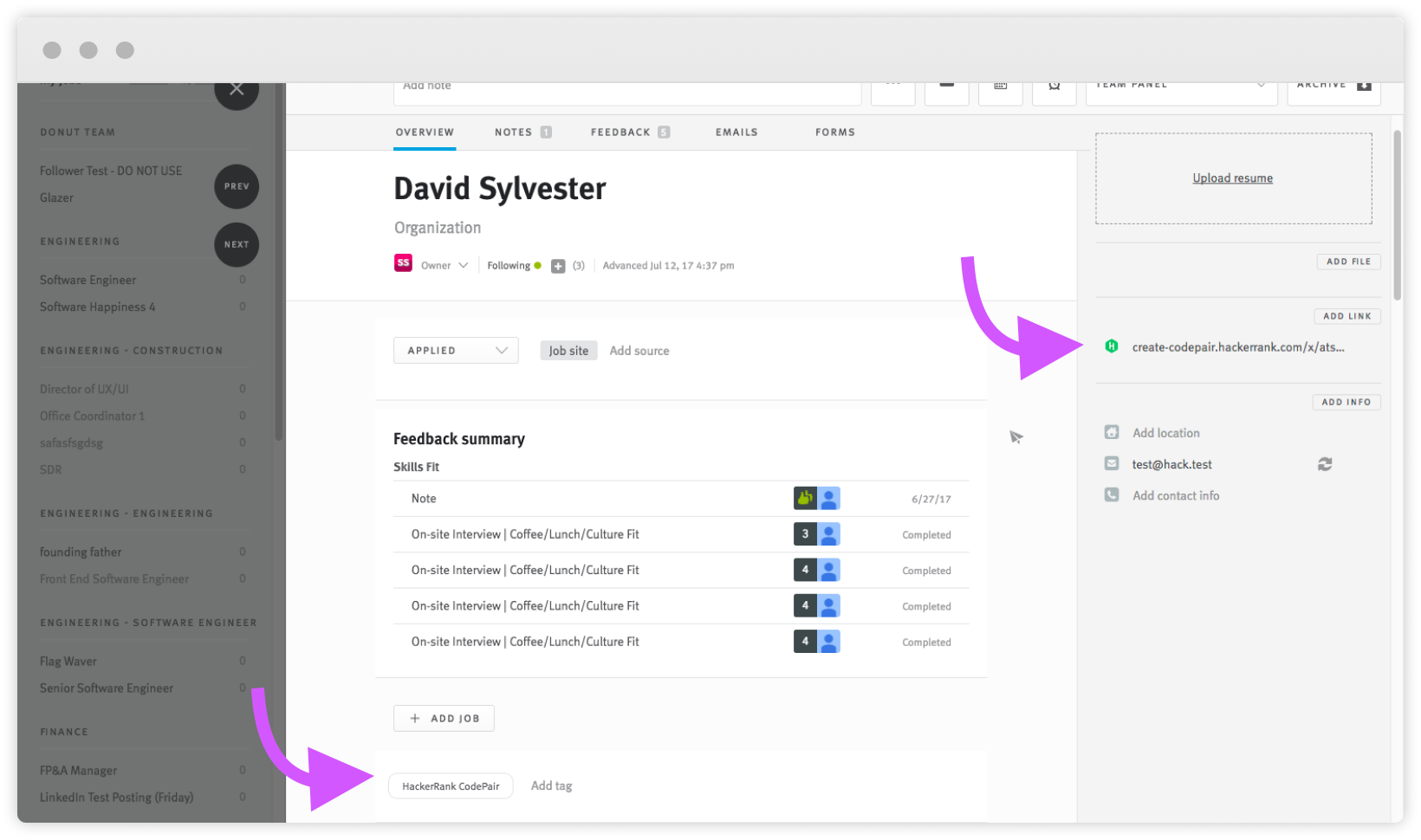Open the APPLIED stage dropdown

tap(456, 351)
